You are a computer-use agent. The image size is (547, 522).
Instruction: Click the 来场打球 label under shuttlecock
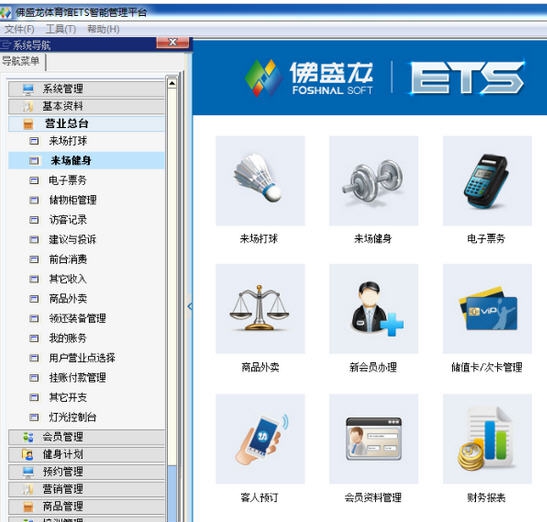click(x=259, y=239)
